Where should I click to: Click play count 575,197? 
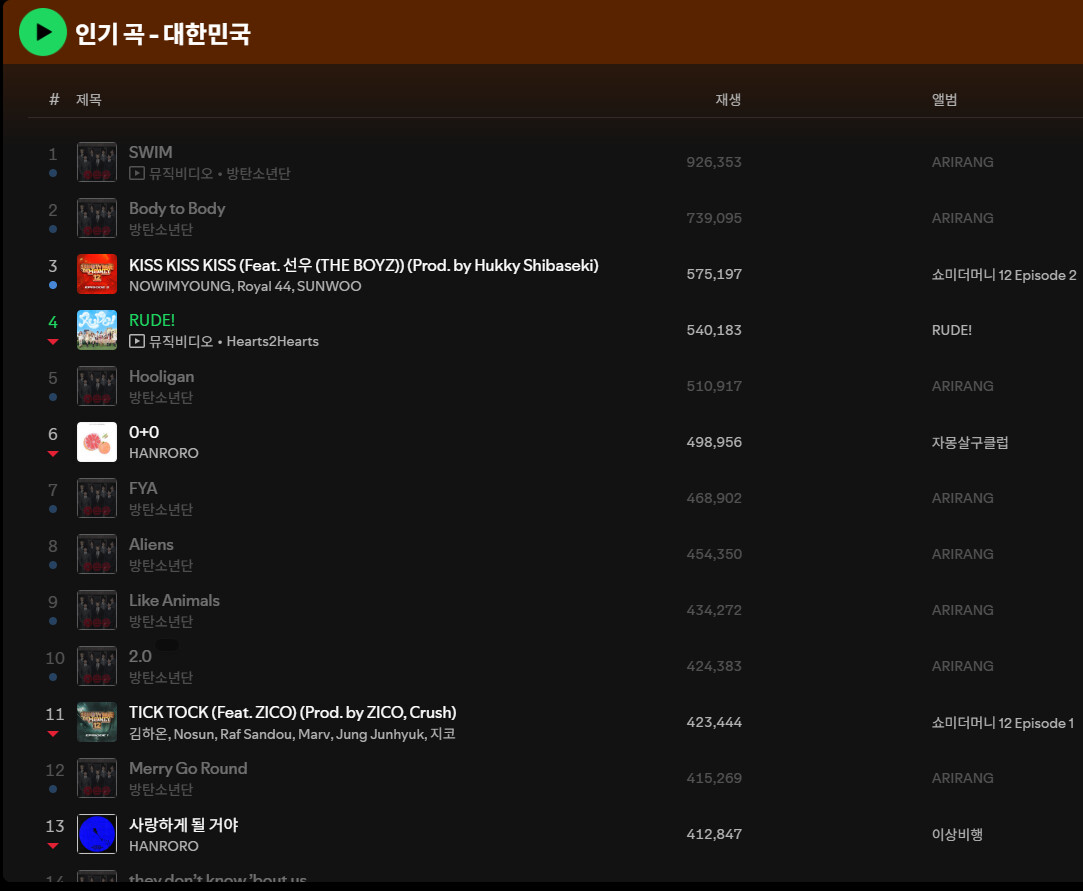point(714,274)
